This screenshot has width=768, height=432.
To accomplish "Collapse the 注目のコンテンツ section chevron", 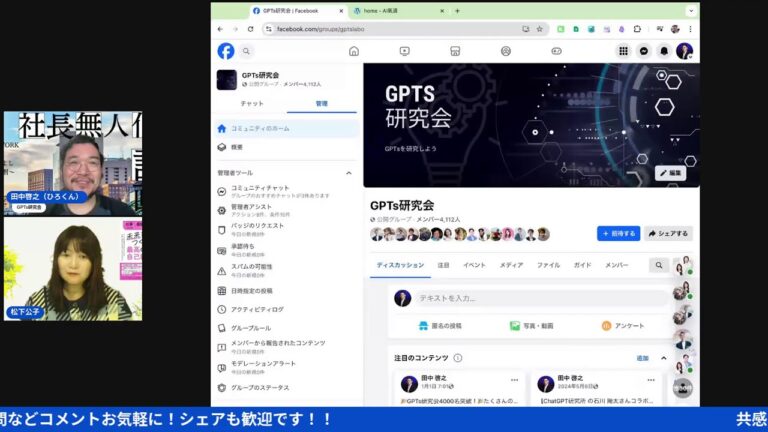I will click(664, 358).
